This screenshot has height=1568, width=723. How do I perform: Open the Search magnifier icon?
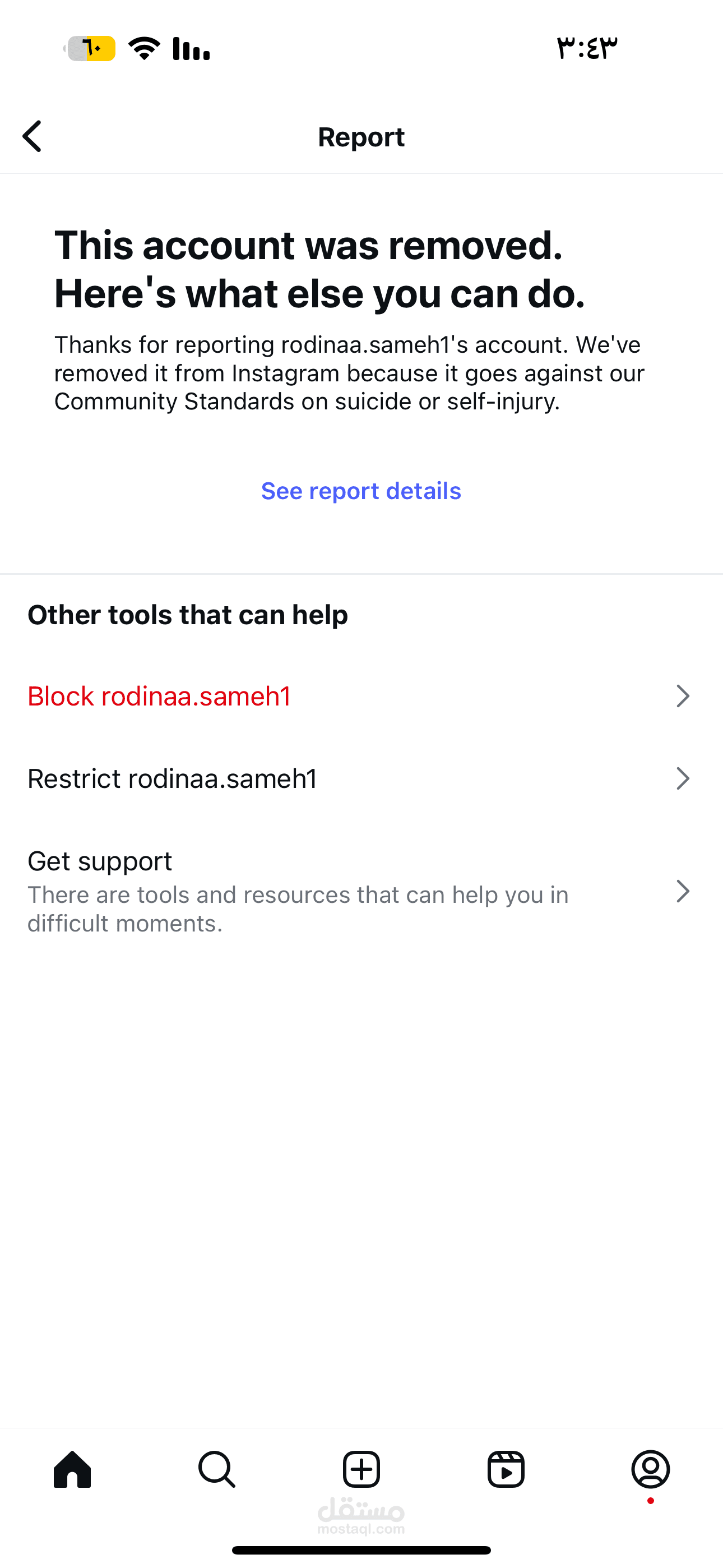217,1469
